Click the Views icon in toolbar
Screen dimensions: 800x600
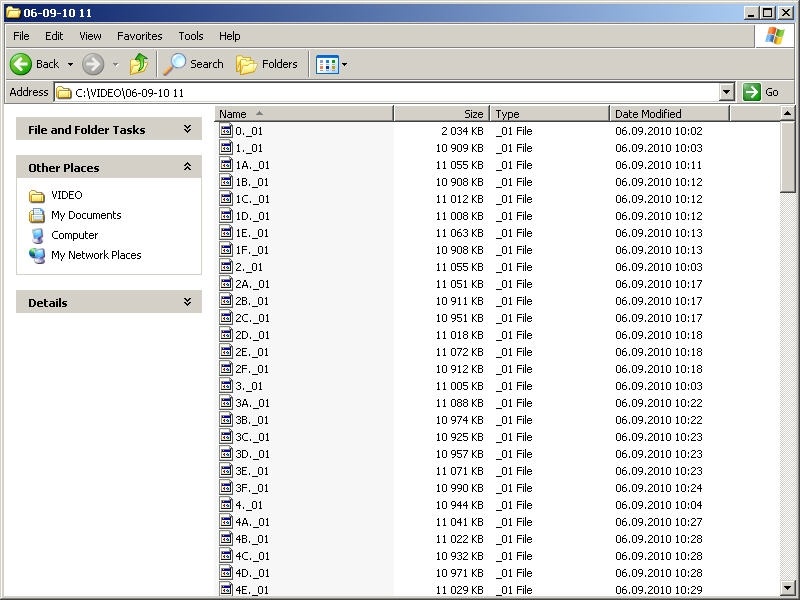point(326,64)
